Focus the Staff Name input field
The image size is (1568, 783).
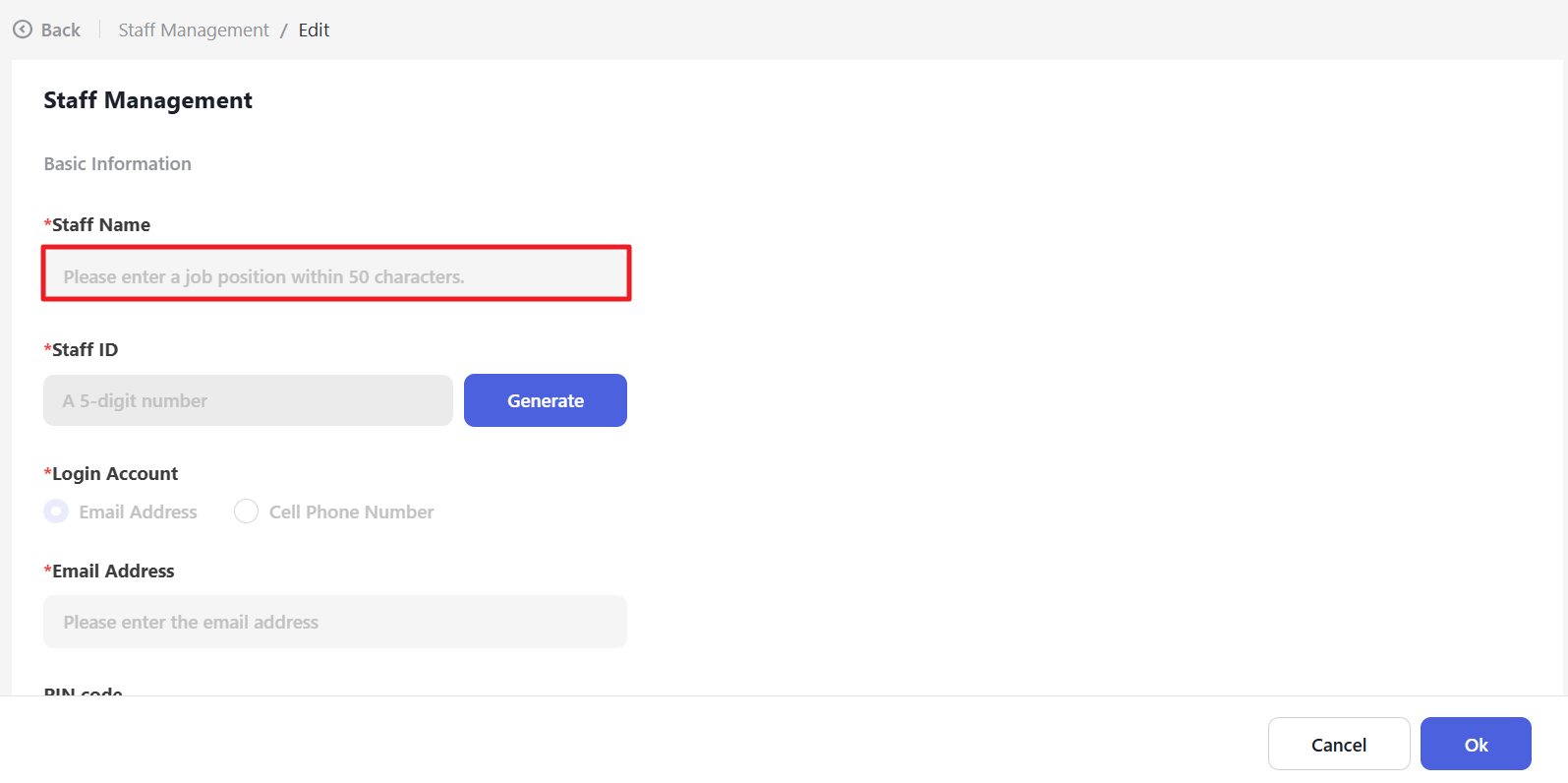pyautogui.click(x=335, y=274)
